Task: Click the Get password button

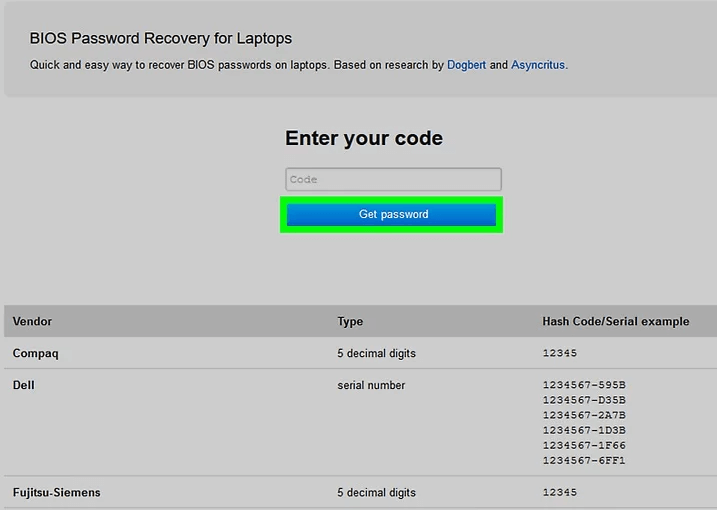Action: 391,215
